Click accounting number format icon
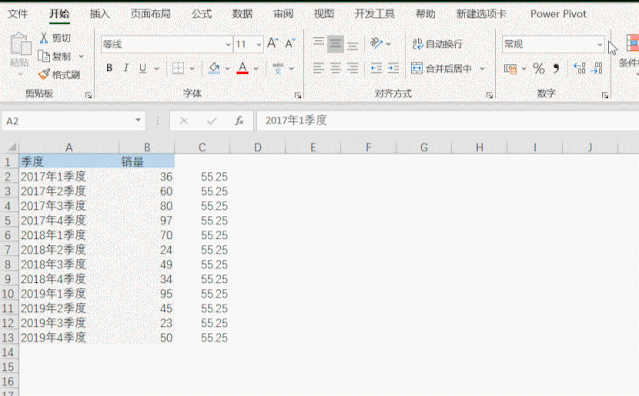This screenshot has width=639, height=396. (x=510, y=68)
